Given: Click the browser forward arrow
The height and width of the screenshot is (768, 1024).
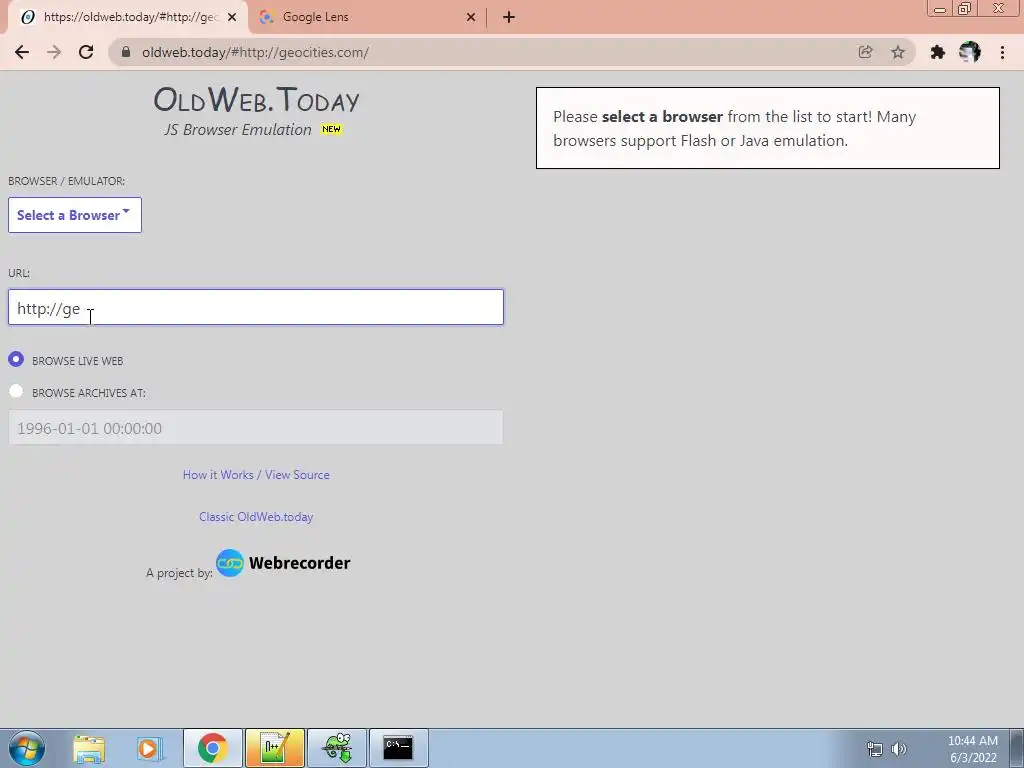Looking at the screenshot, I should point(54,52).
